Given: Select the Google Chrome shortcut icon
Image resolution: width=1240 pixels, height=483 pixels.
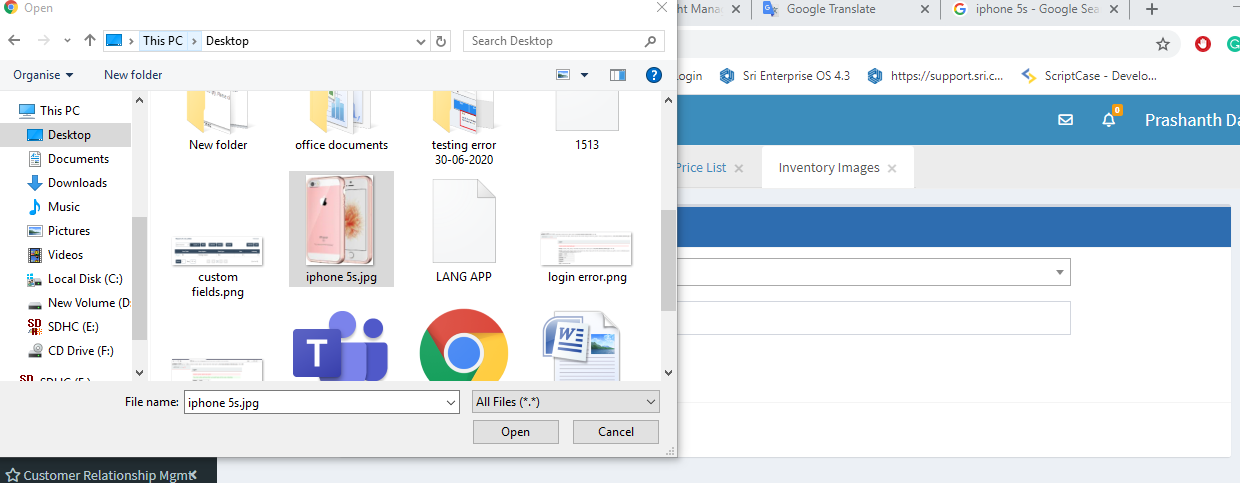Looking at the screenshot, I should (x=463, y=346).
